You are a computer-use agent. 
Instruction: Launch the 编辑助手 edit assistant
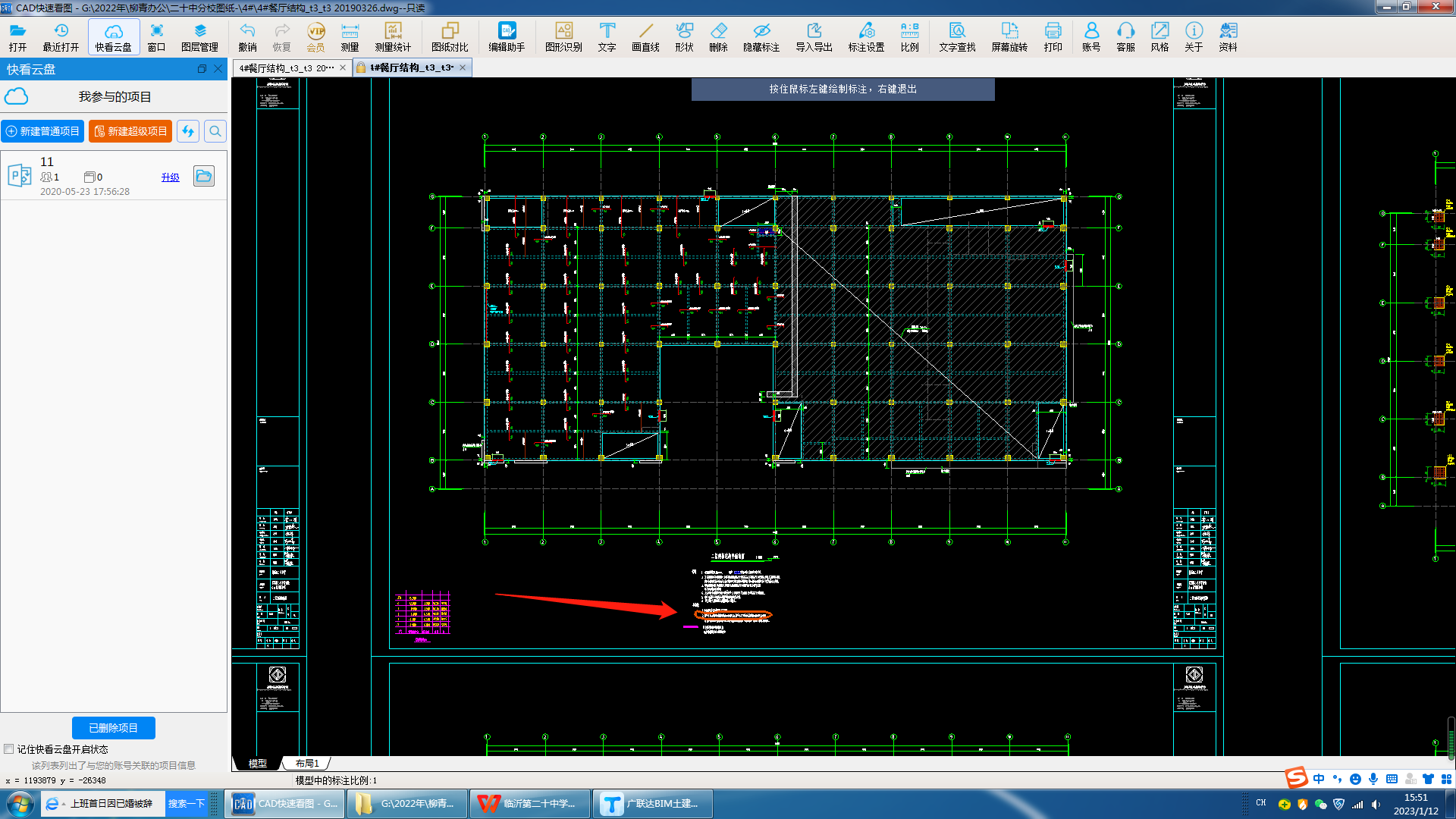(x=507, y=37)
